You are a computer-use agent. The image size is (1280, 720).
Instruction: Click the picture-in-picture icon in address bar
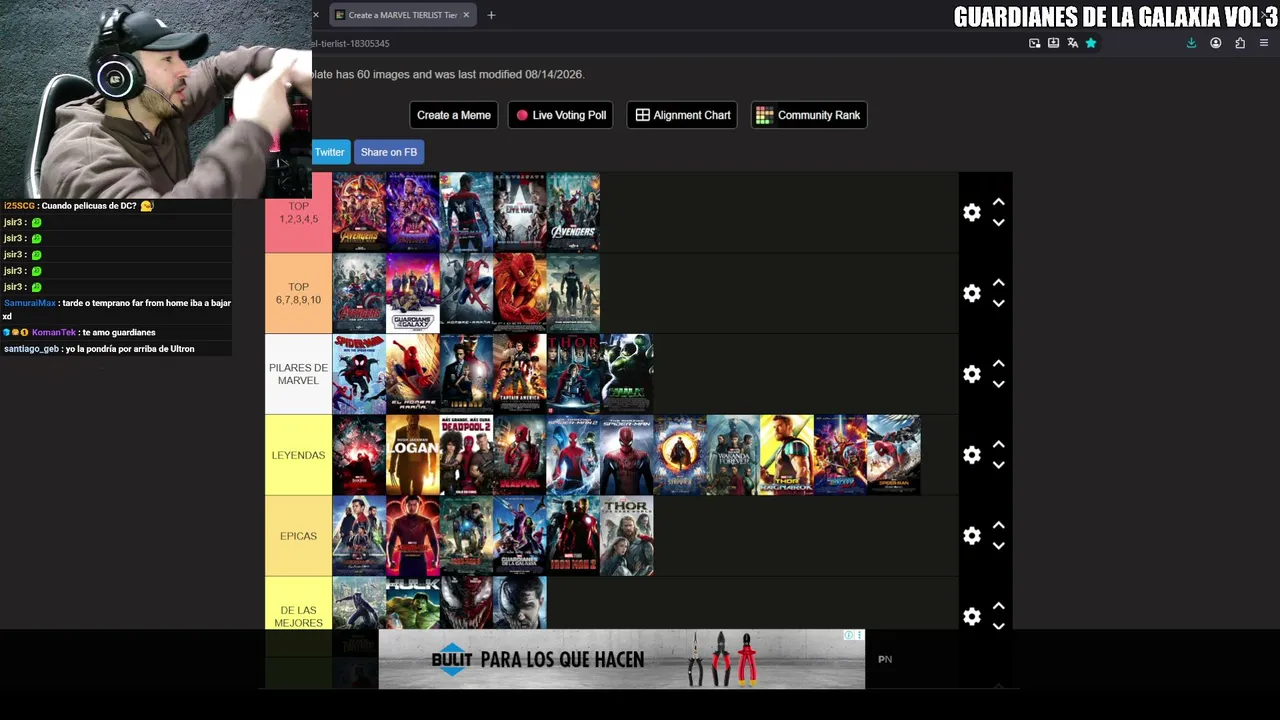[1035, 43]
